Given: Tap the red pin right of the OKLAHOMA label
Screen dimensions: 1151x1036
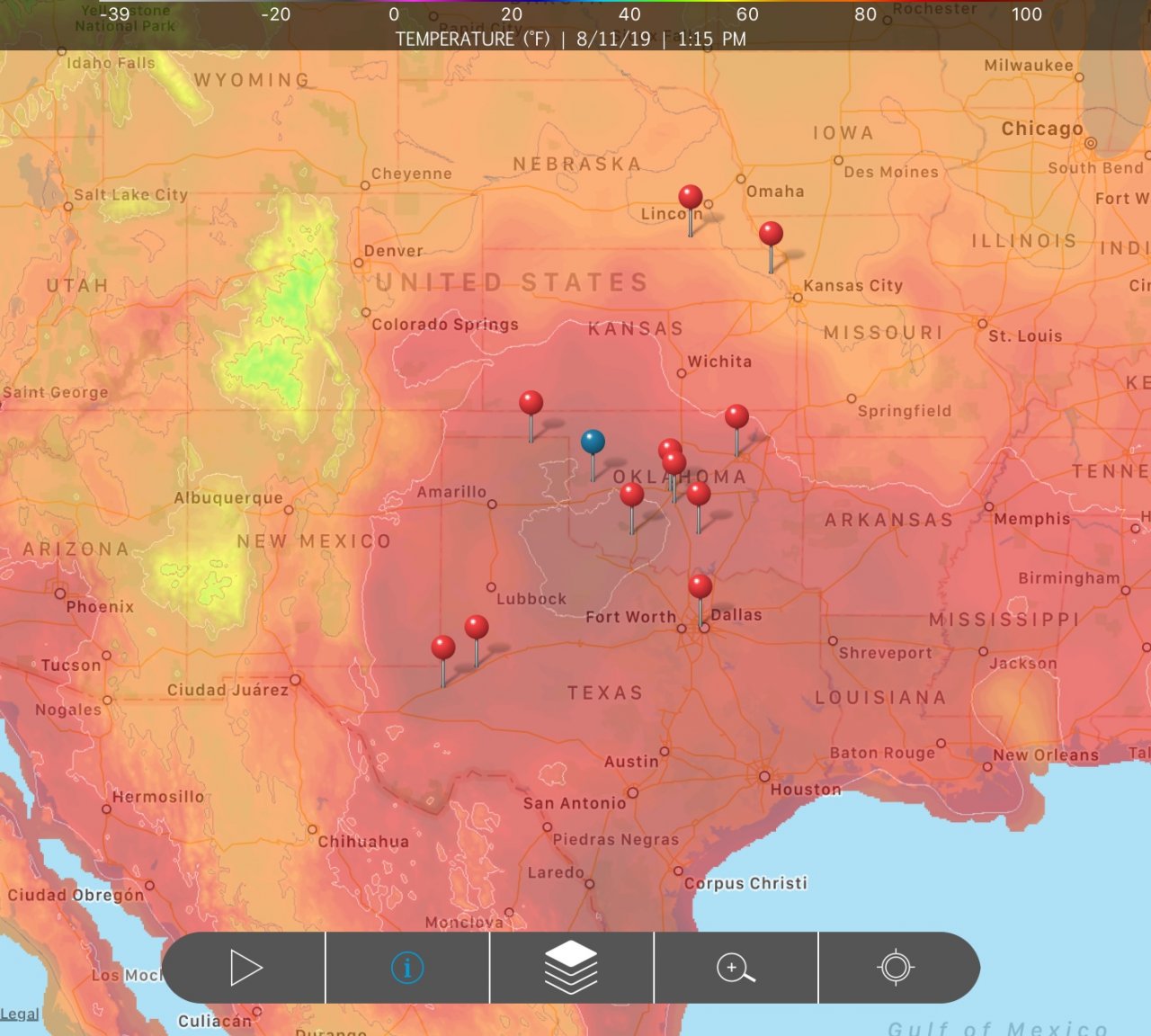Looking at the screenshot, I should 699,495.
